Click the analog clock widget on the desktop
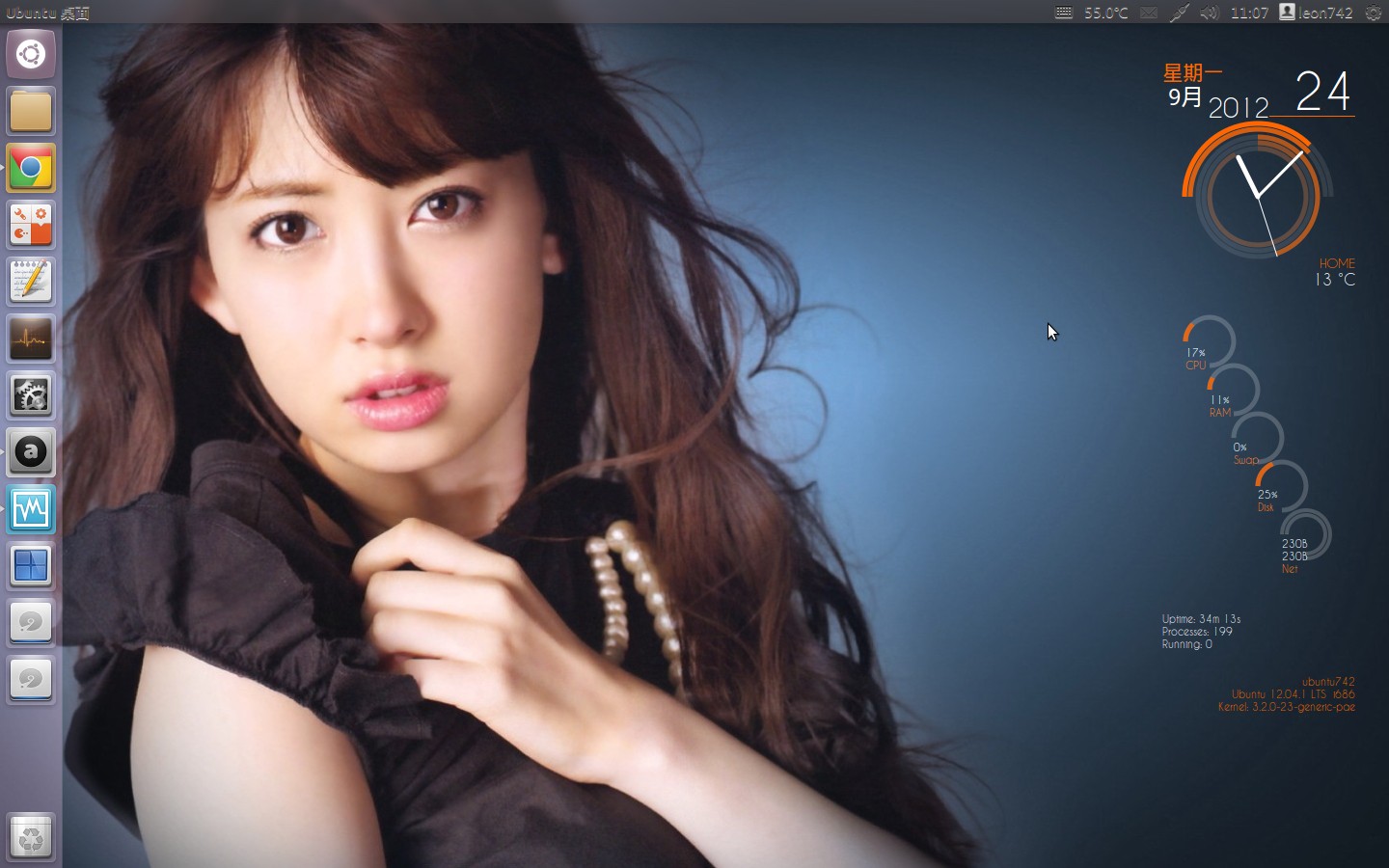Viewport: 1389px width, 868px height. 1258,193
